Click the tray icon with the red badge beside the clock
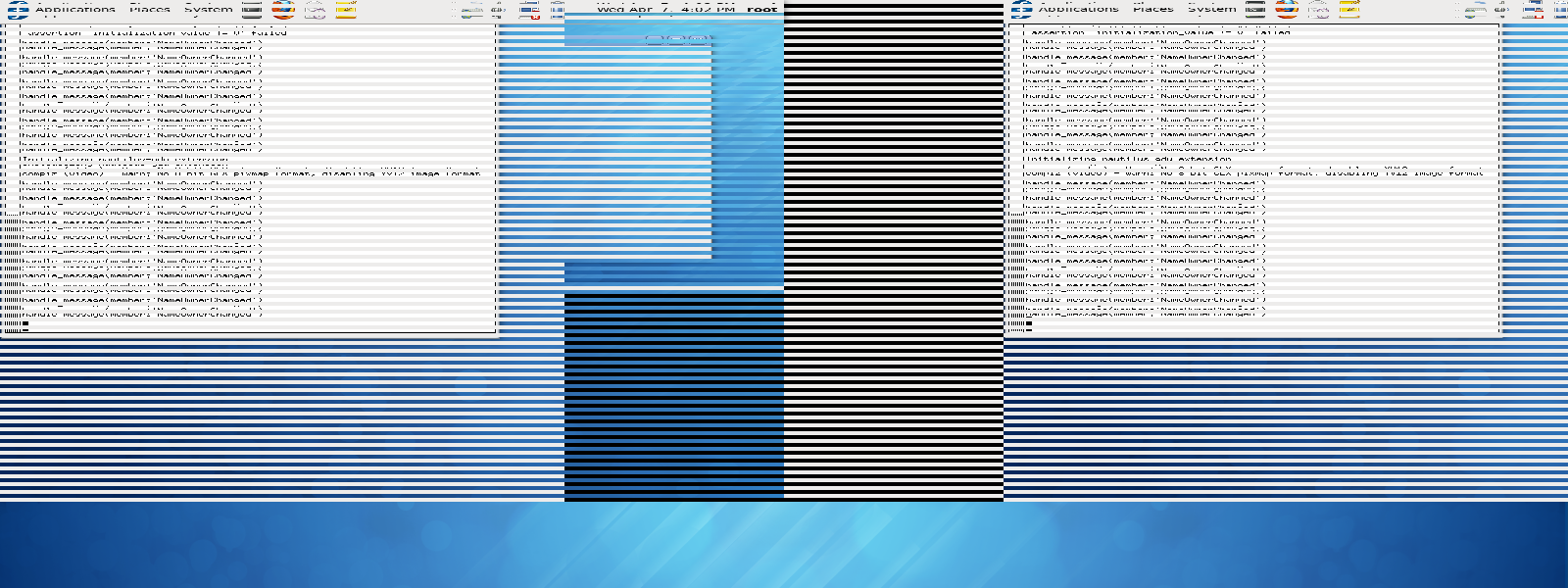 tap(529, 11)
